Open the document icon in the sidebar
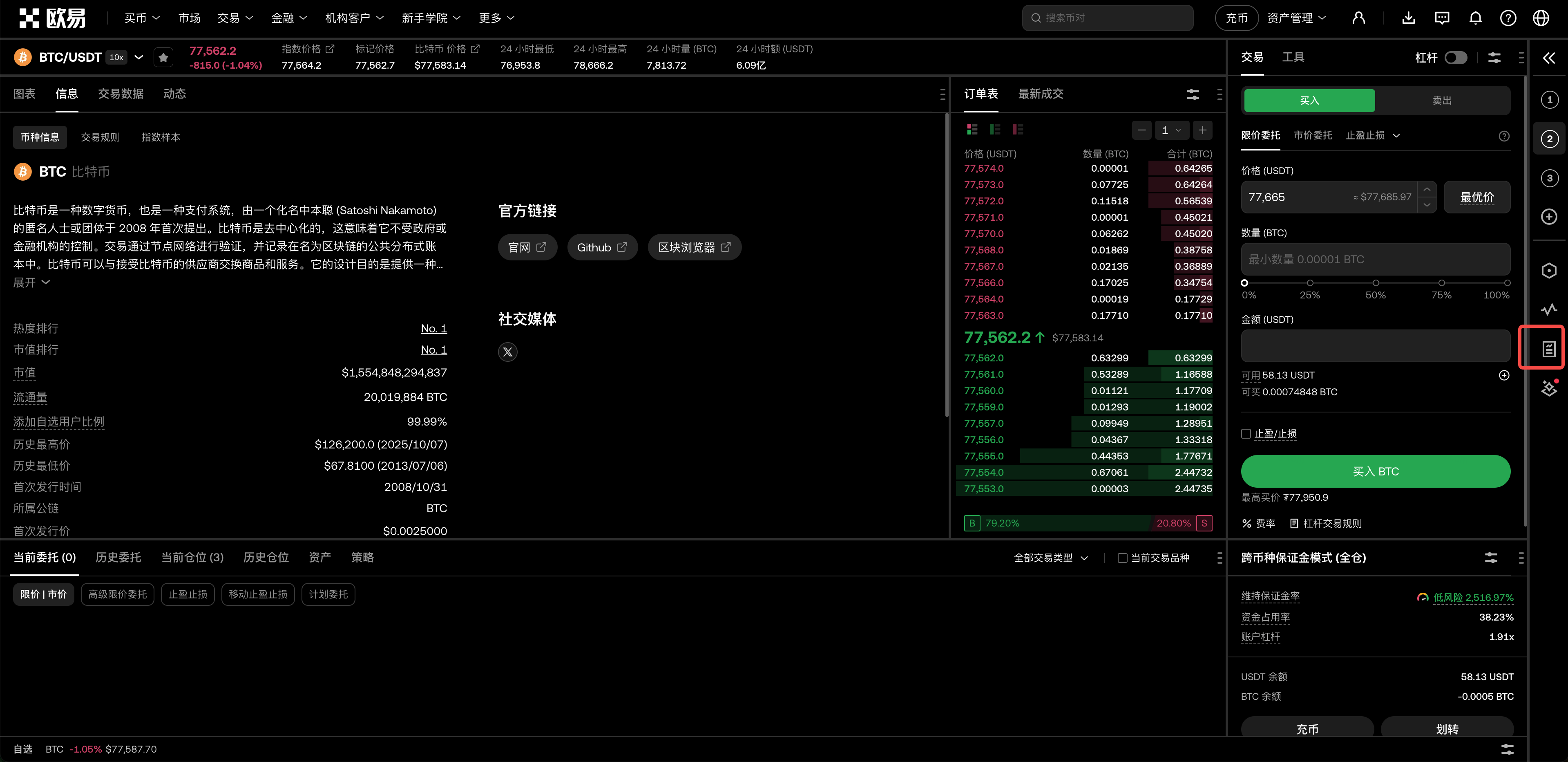This screenshot has width=1568, height=762. point(1549,348)
